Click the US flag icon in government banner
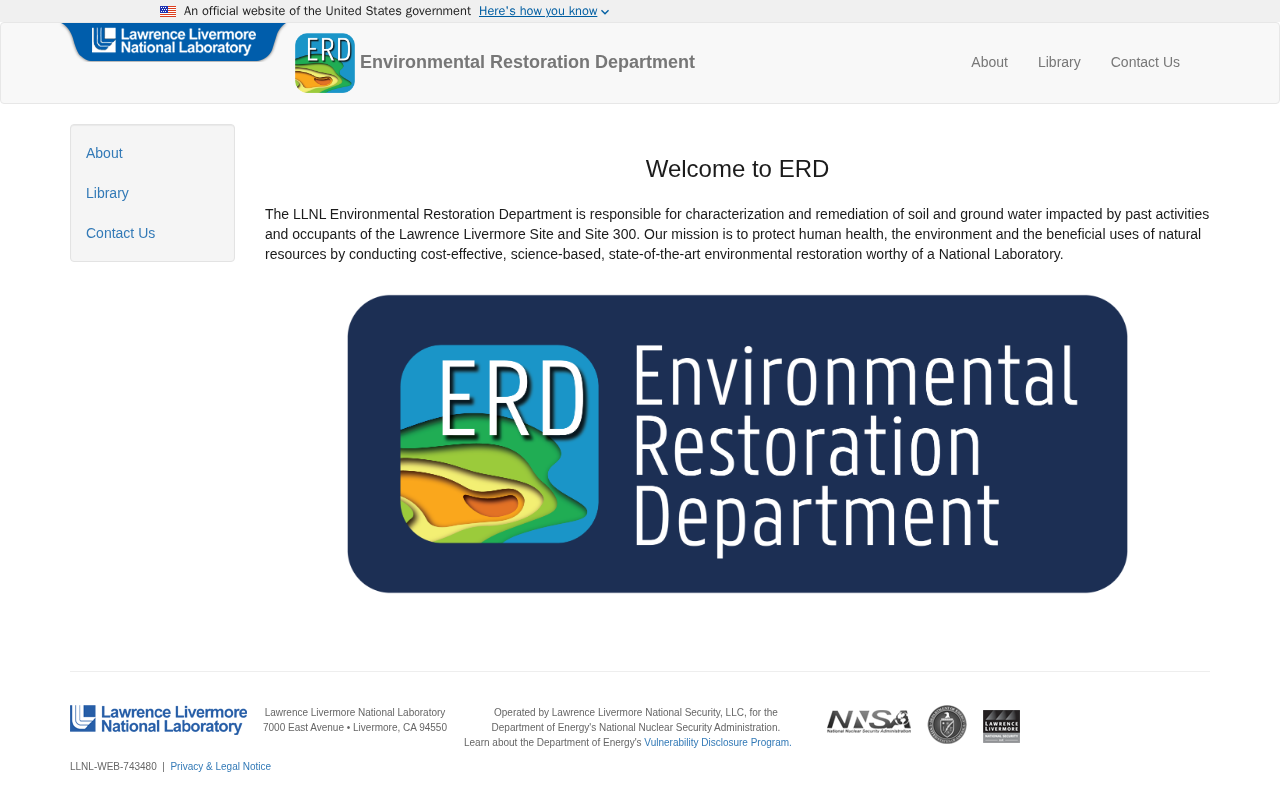This screenshot has height=800, width=1280. 168,11
